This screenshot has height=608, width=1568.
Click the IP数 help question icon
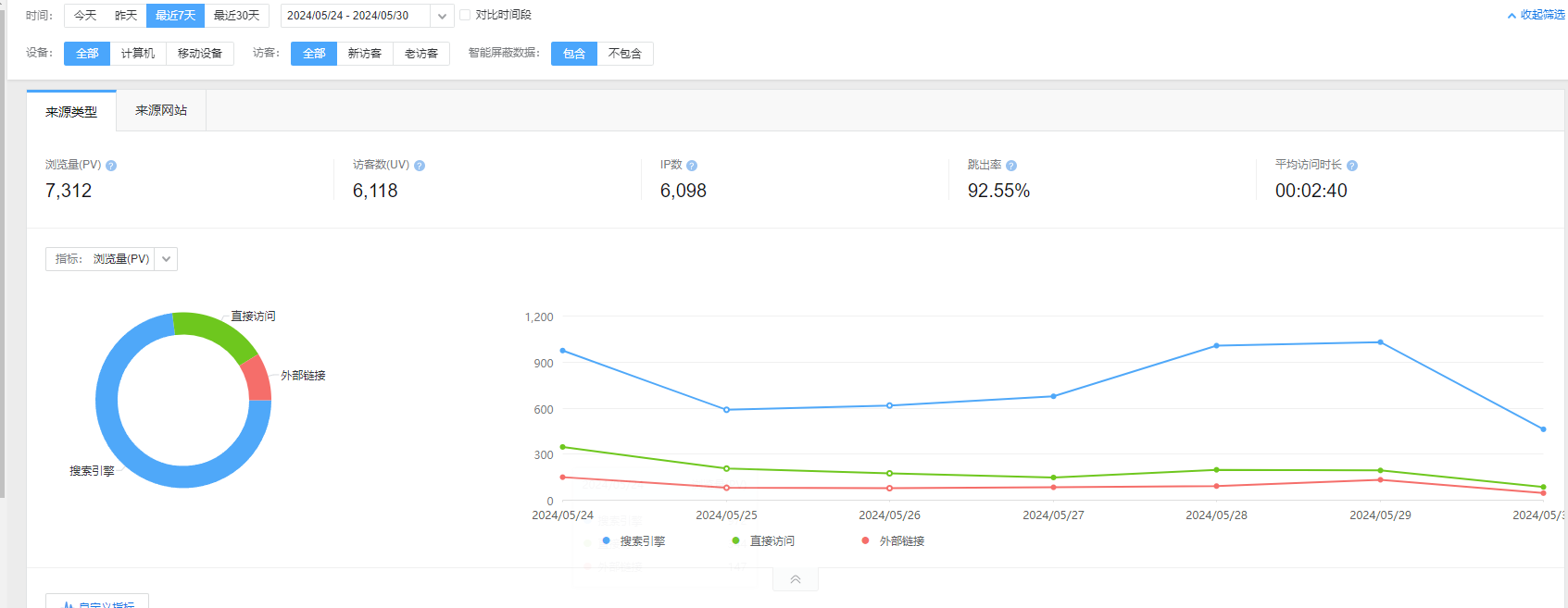click(692, 166)
